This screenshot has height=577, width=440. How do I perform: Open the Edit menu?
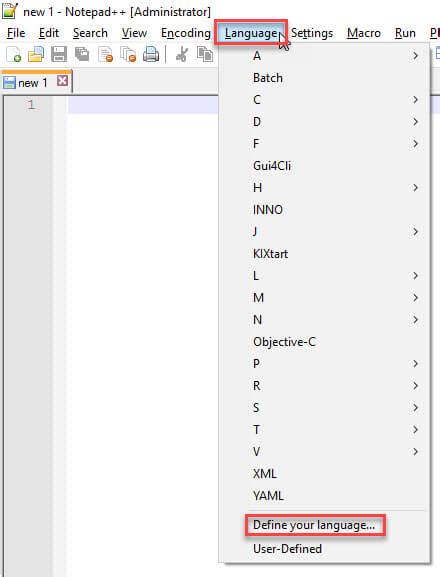[x=49, y=33]
